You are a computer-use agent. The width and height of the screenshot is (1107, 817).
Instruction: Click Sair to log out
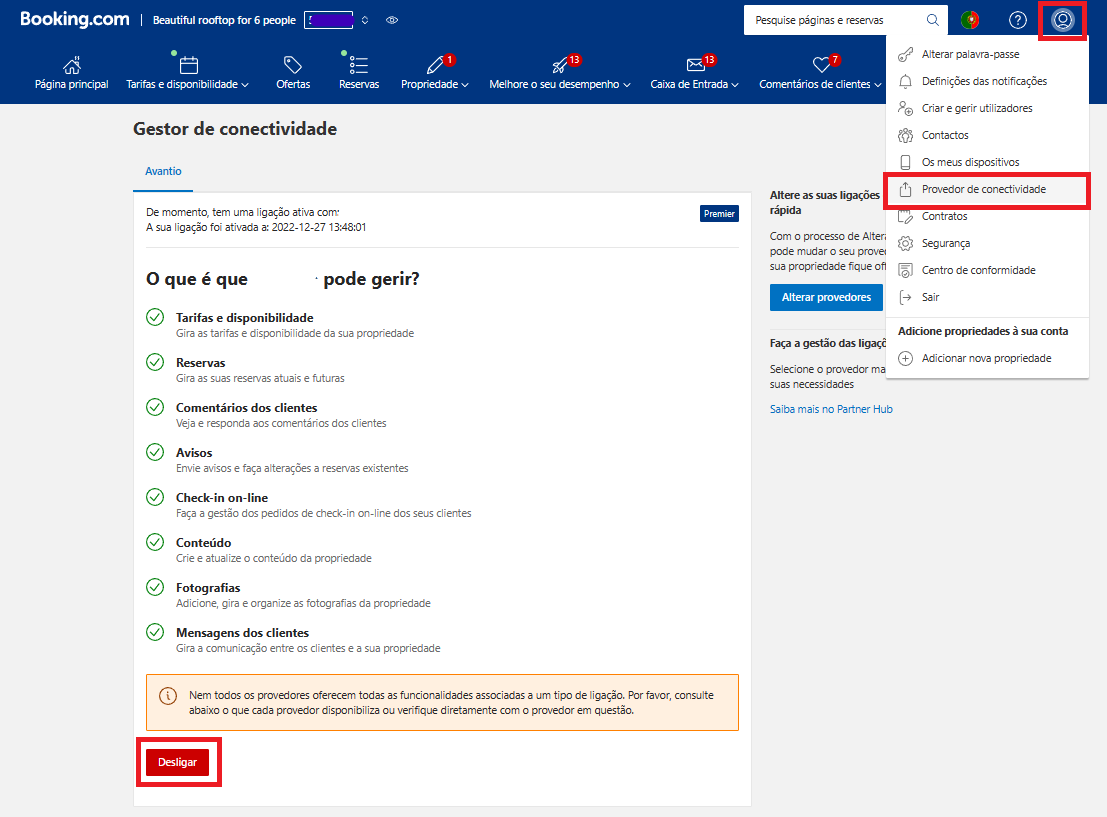point(987,297)
